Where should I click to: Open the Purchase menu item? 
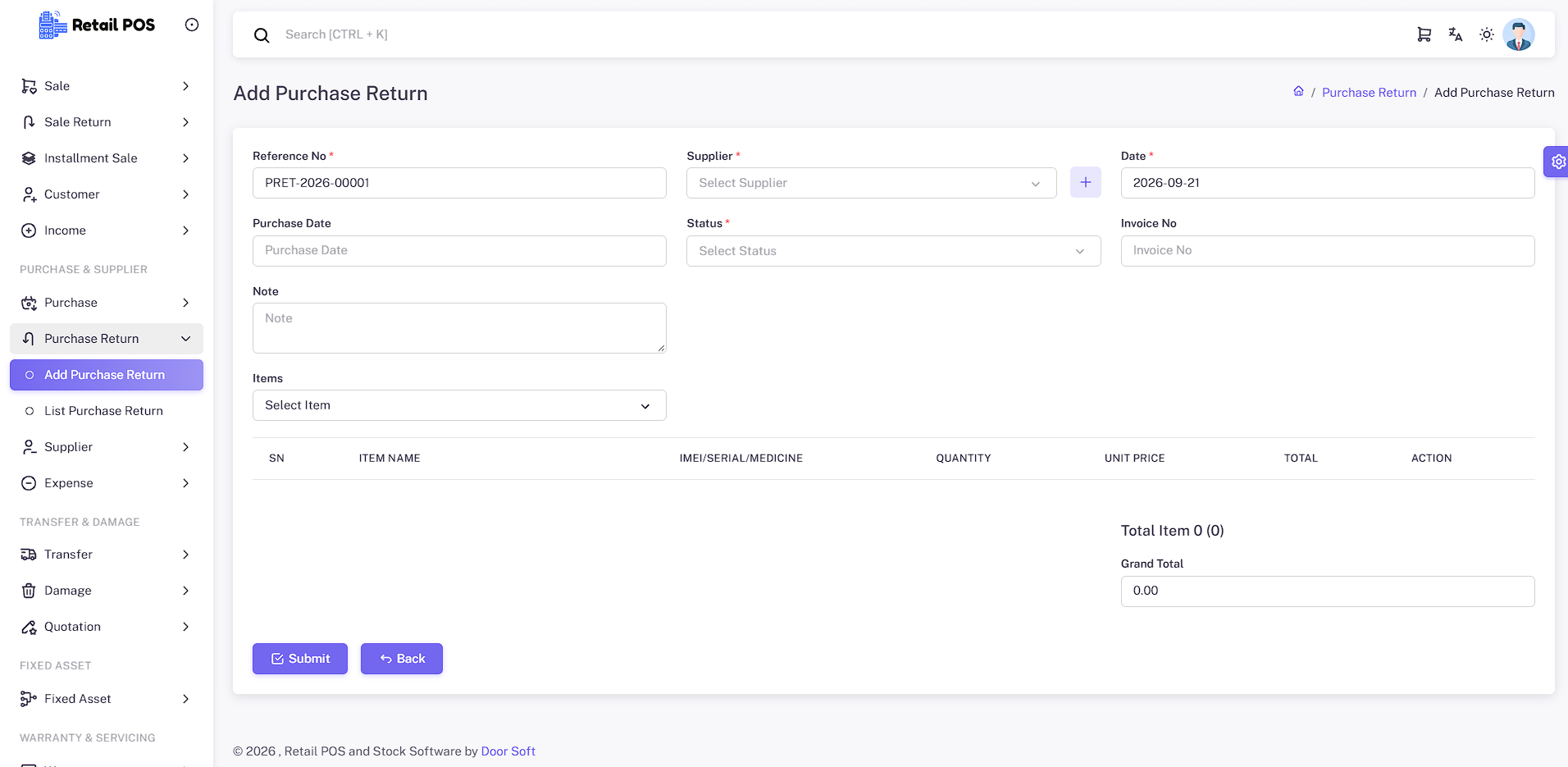tap(107, 303)
